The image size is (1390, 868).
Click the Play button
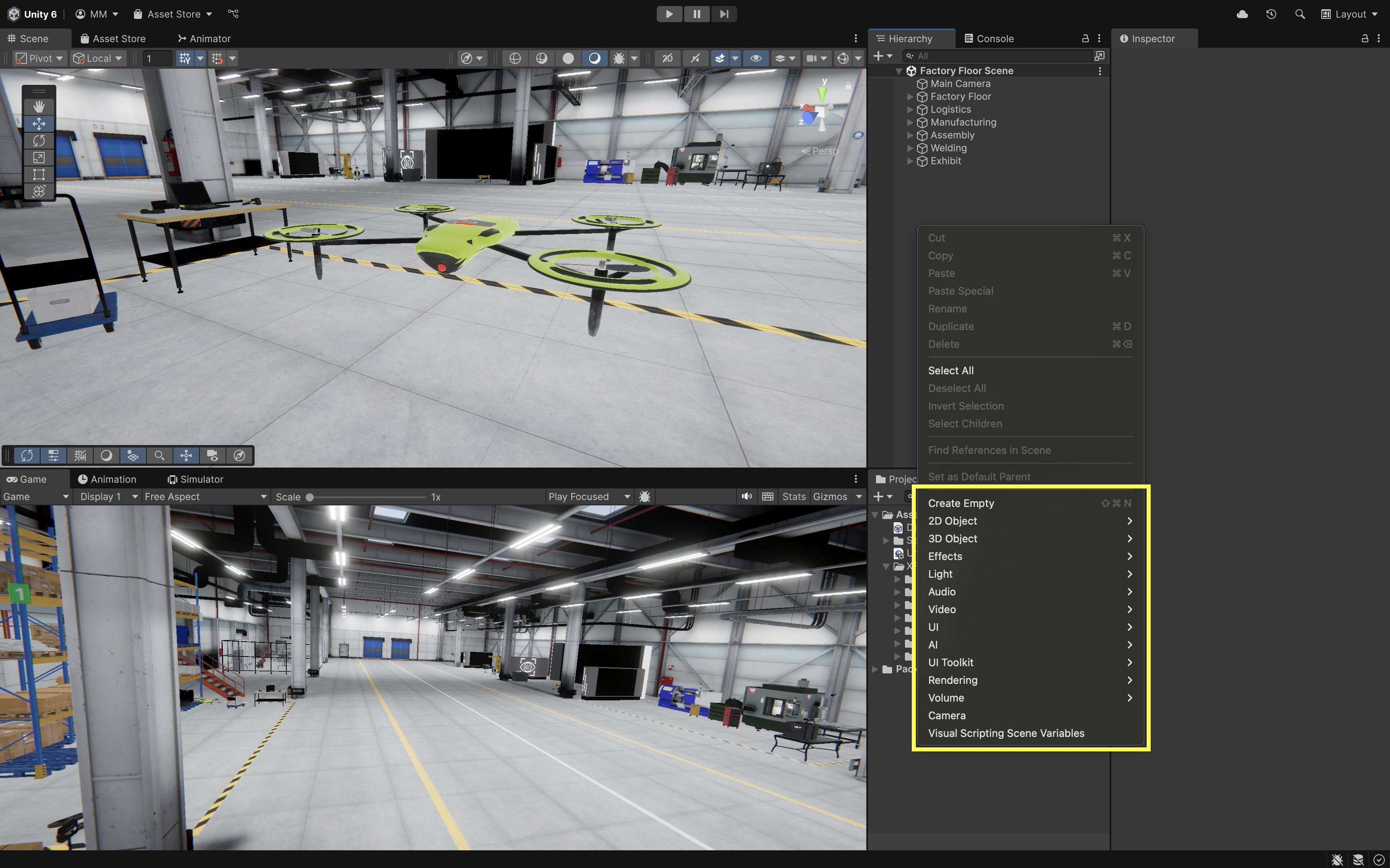(669, 14)
